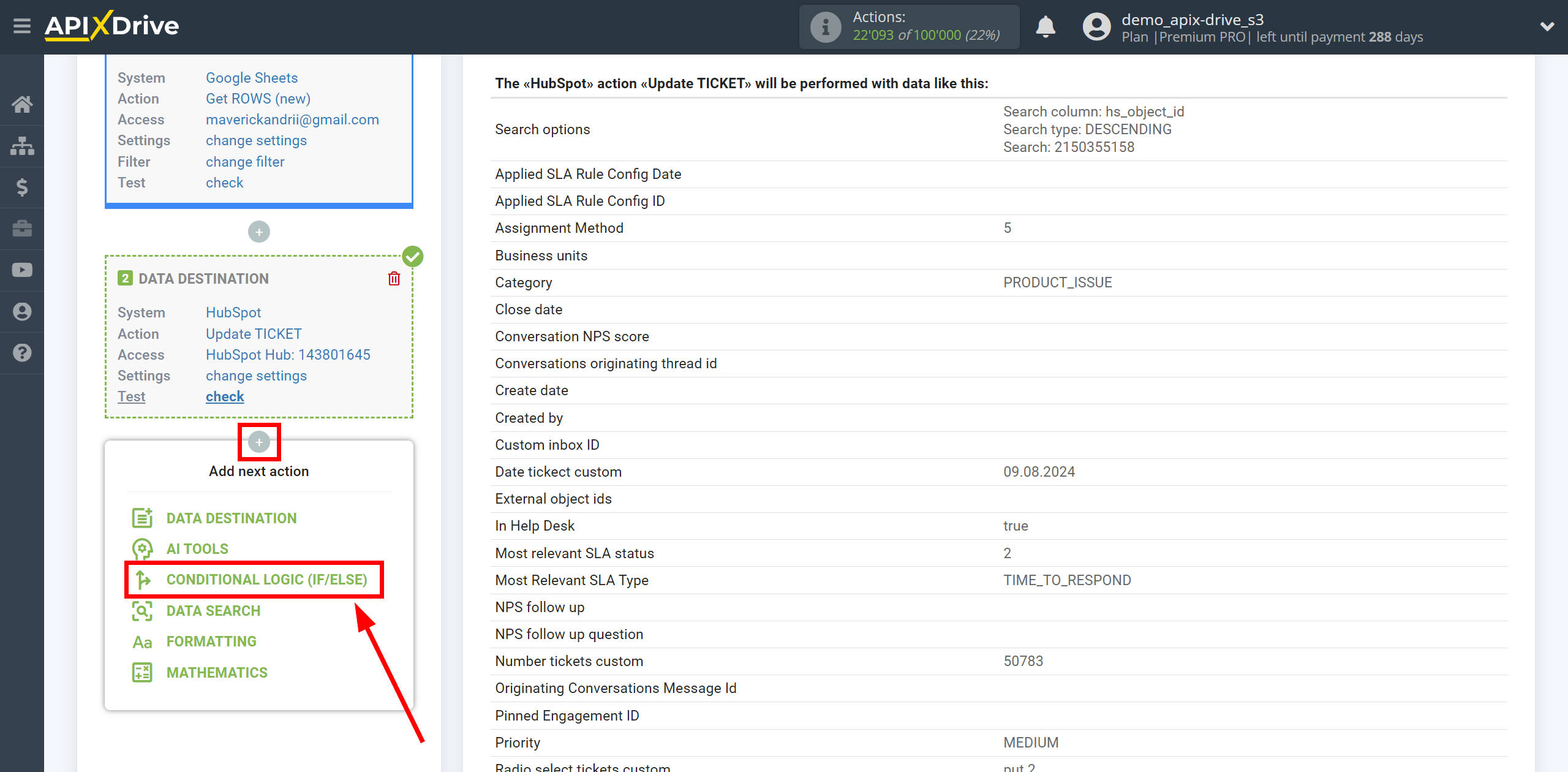Select CONDITIONAL LOGIC (IF/ELSE) option
1568x772 pixels.
267,580
